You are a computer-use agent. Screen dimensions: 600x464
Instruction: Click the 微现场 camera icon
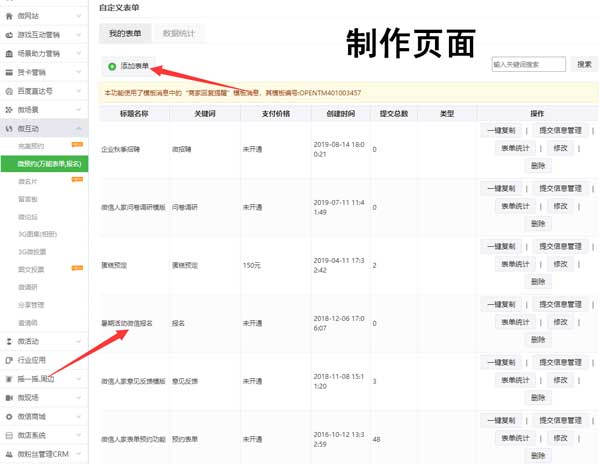(x=9, y=398)
